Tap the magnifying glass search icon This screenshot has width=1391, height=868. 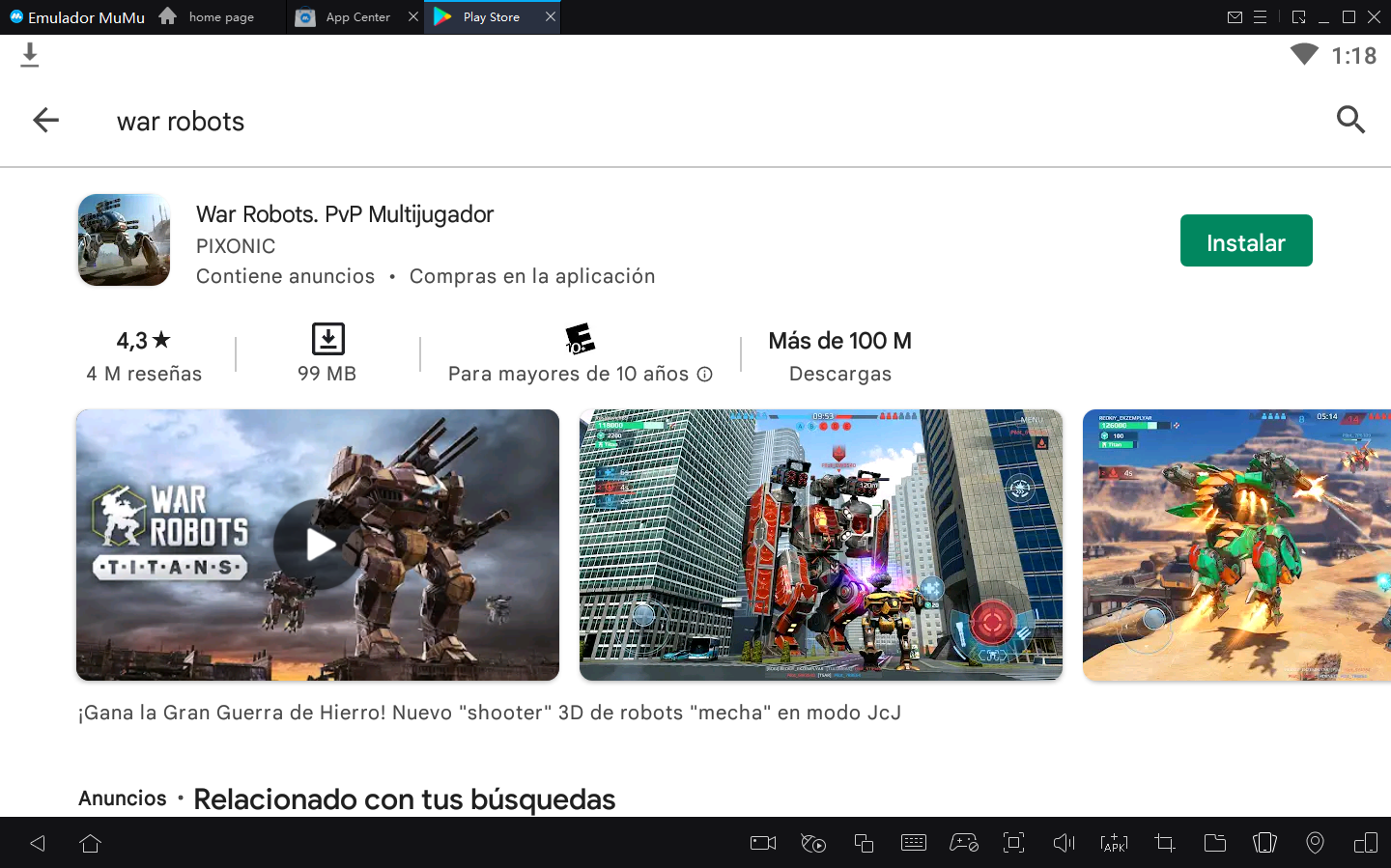1349,120
